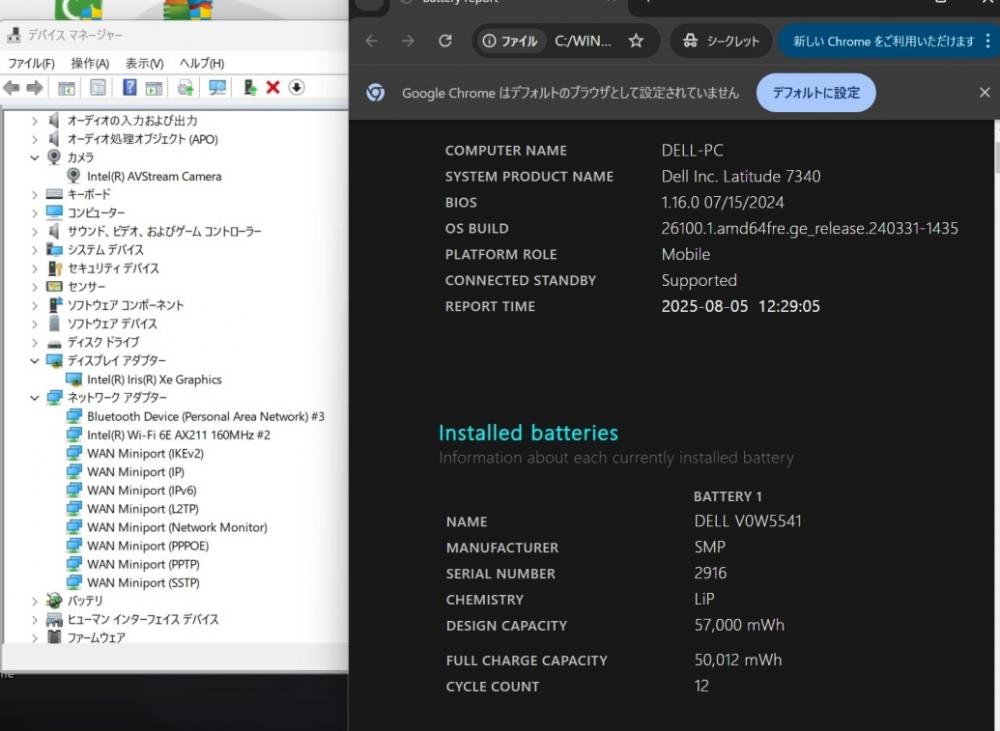Expand オーディオの入力および出力 category
The height and width of the screenshot is (731, 1000).
(35, 121)
